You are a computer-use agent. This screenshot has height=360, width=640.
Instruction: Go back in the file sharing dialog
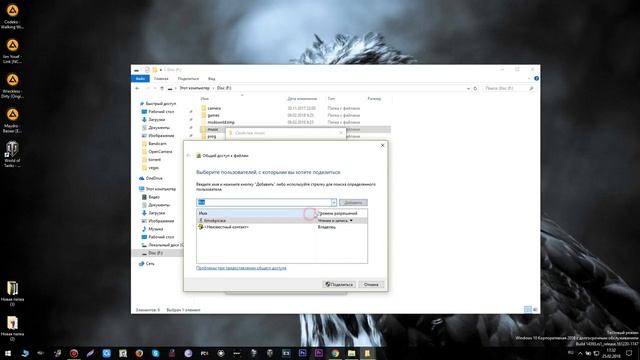click(x=188, y=156)
